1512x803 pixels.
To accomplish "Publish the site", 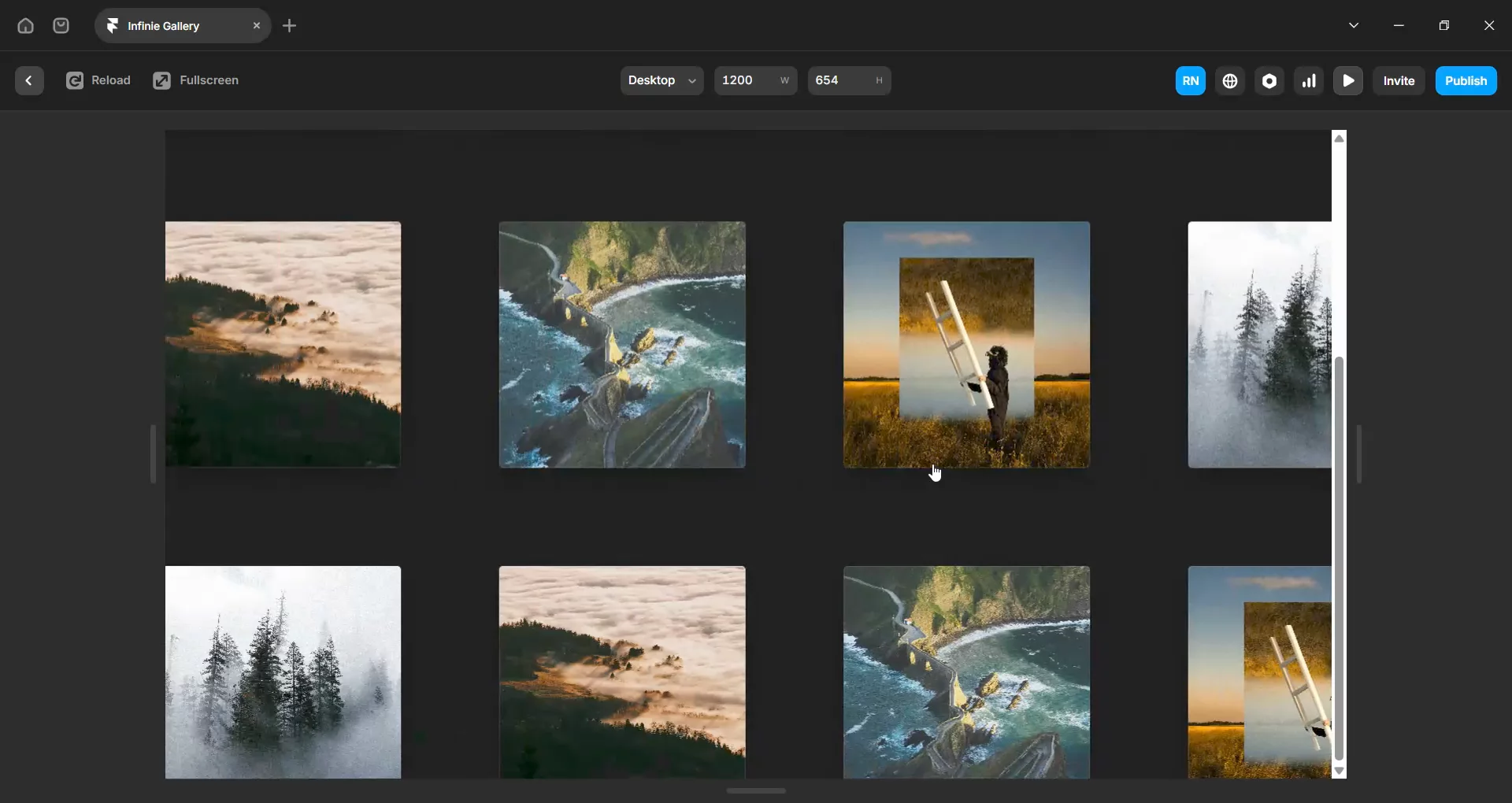I will (1466, 81).
